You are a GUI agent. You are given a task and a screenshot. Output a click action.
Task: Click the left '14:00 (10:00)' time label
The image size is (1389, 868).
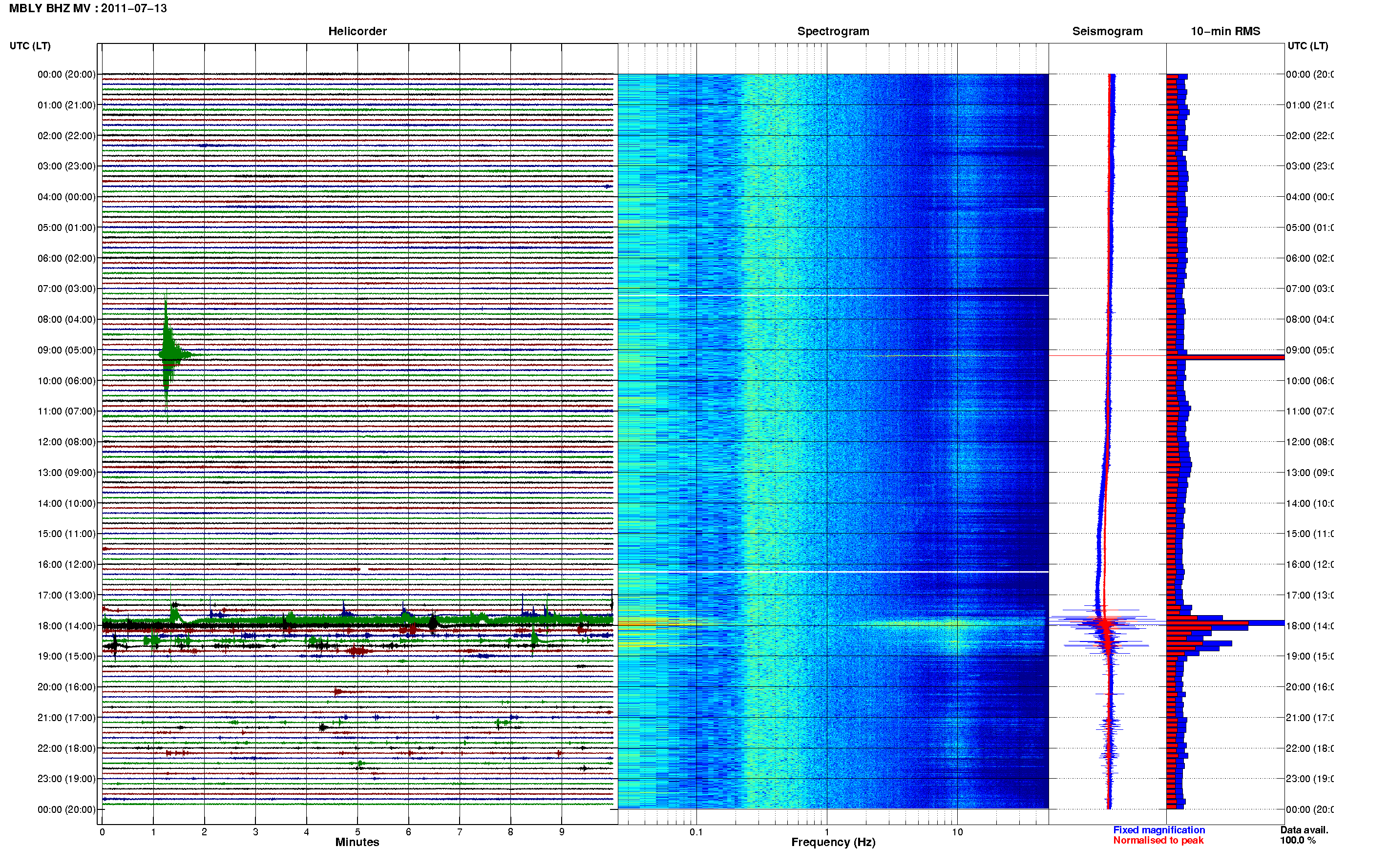click(66, 503)
